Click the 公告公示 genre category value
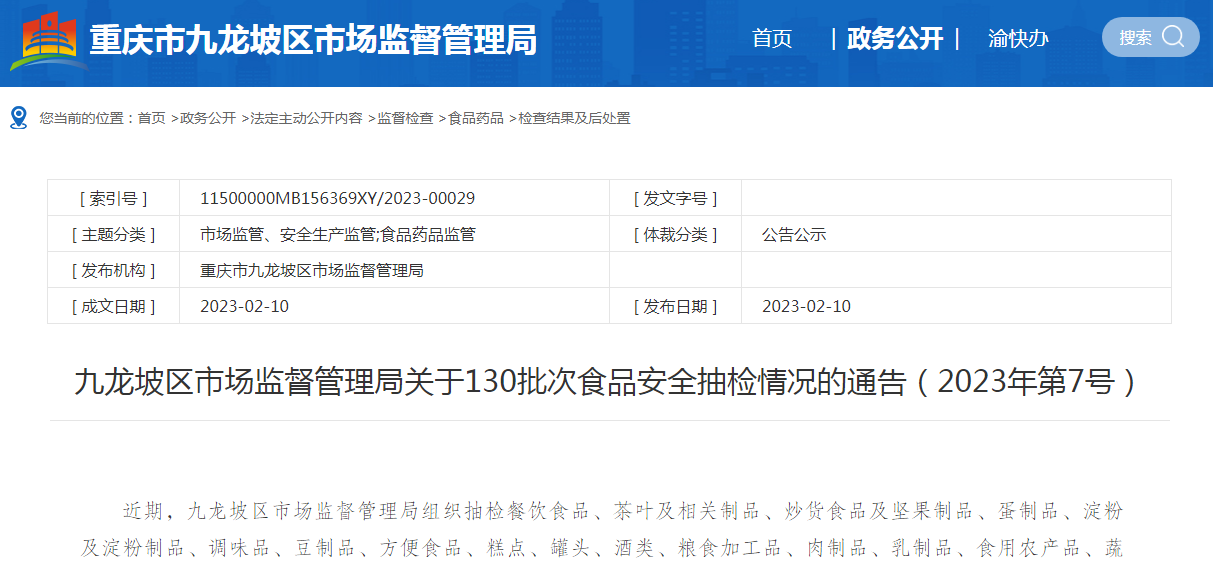This screenshot has height=565, width=1213. [794, 235]
